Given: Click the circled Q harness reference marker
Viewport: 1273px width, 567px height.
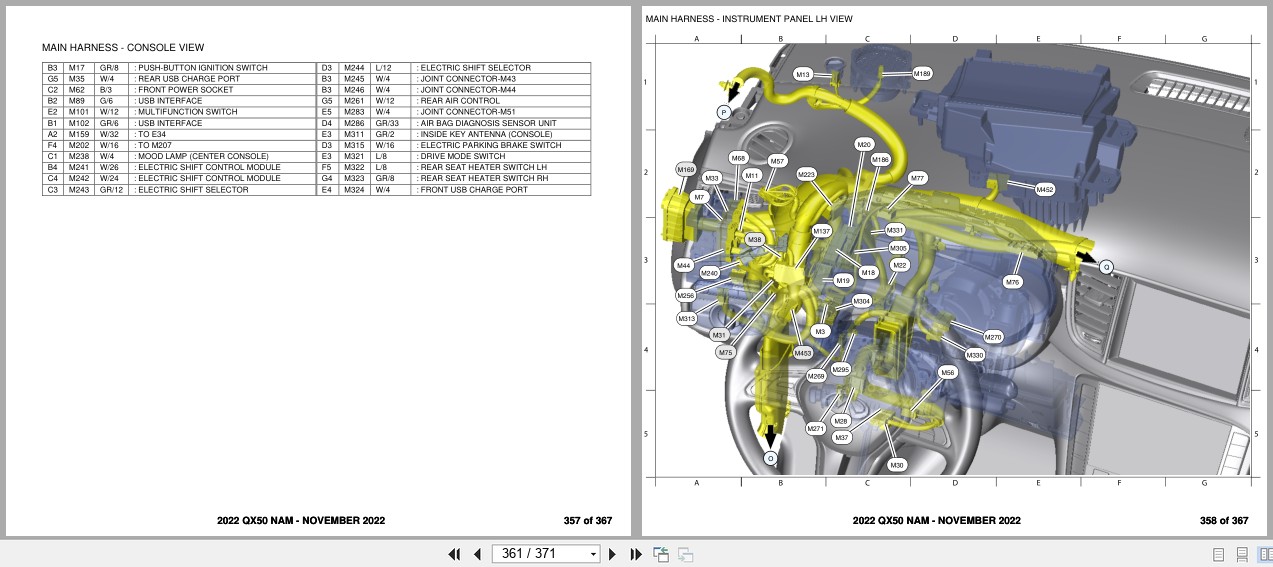Looking at the screenshot, I should click(x=1106, y=267).
